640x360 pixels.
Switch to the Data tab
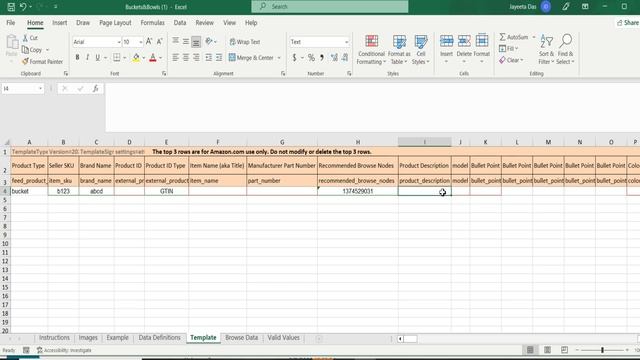pos(180,23)
